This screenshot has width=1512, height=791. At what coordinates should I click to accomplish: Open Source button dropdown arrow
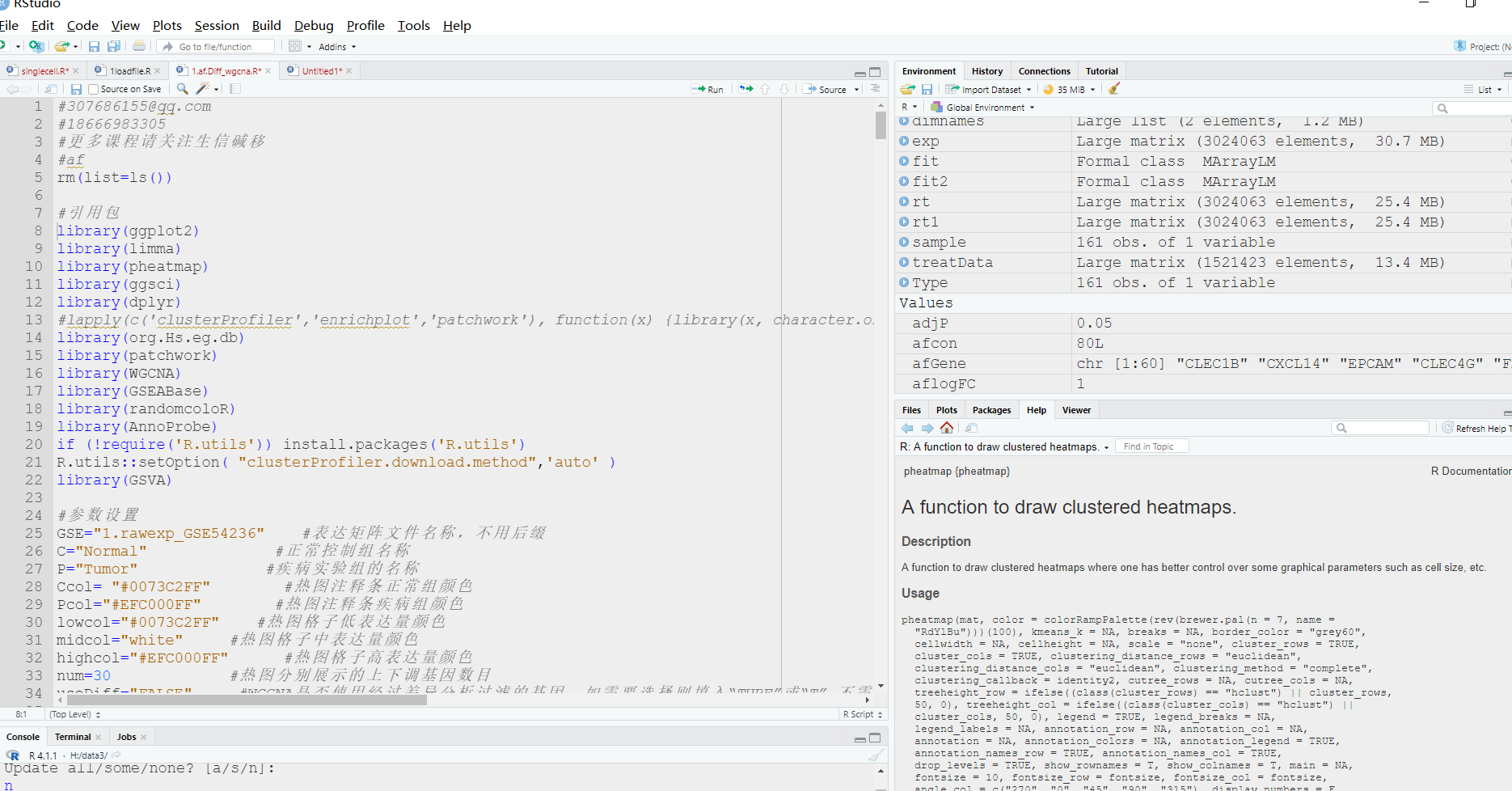click(x=857, y=90)
